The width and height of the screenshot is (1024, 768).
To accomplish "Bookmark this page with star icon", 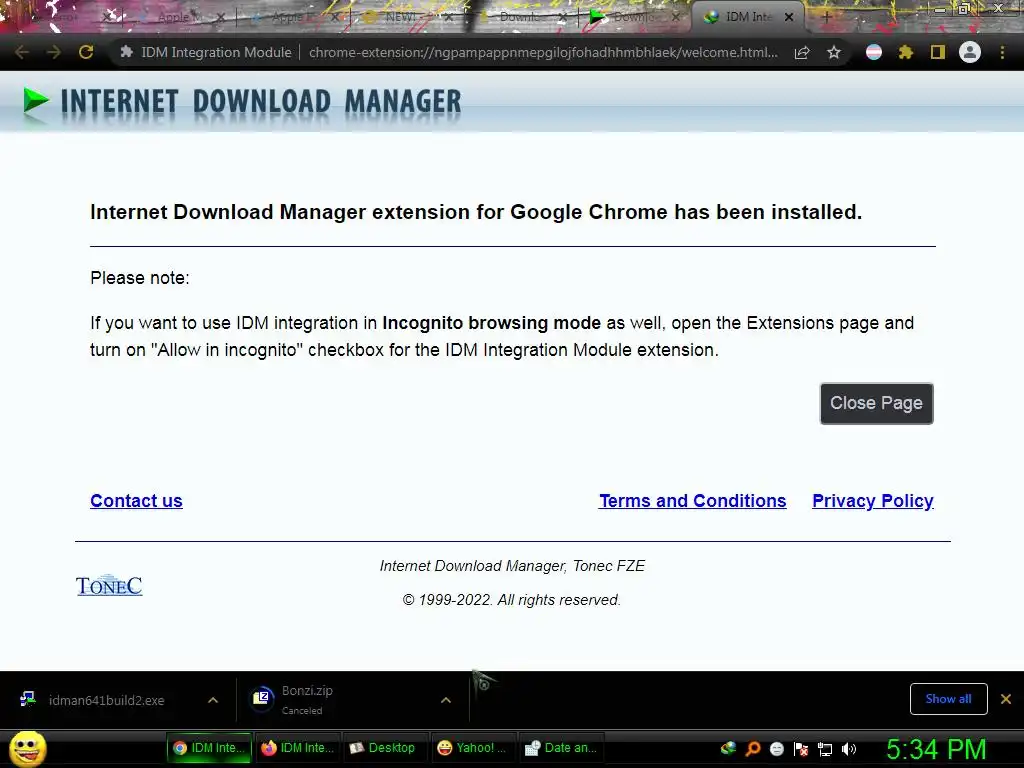I will click(x=833, y=52).
